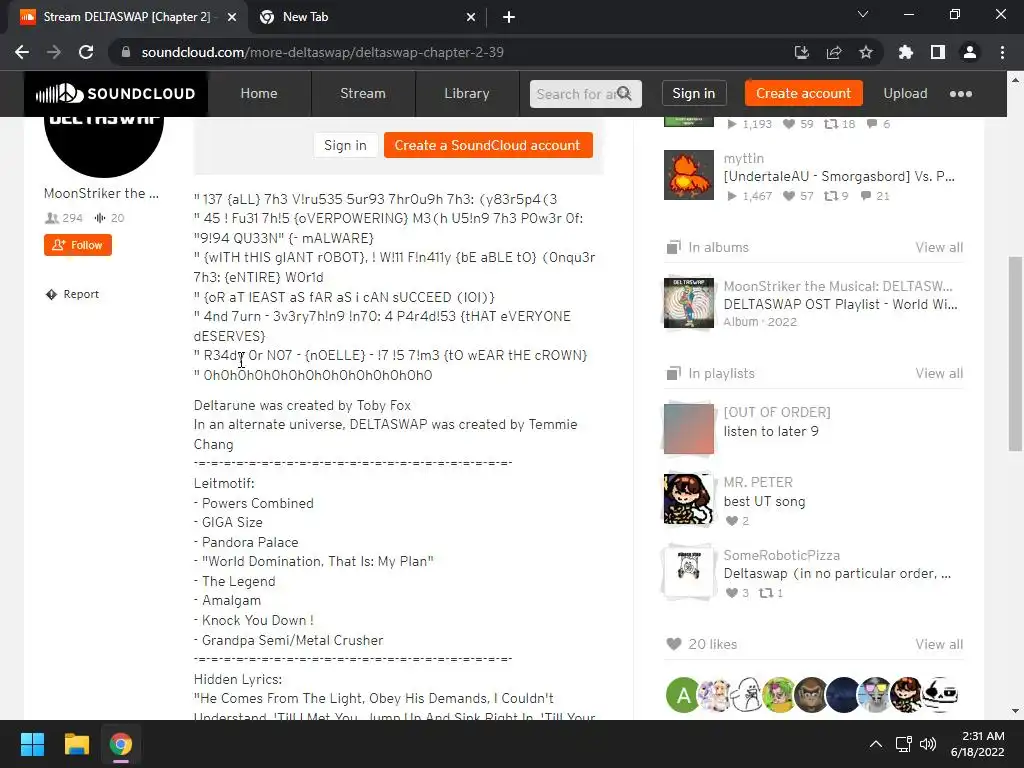
Task: Open the network tray icon
Action: (x=904, y=744)
